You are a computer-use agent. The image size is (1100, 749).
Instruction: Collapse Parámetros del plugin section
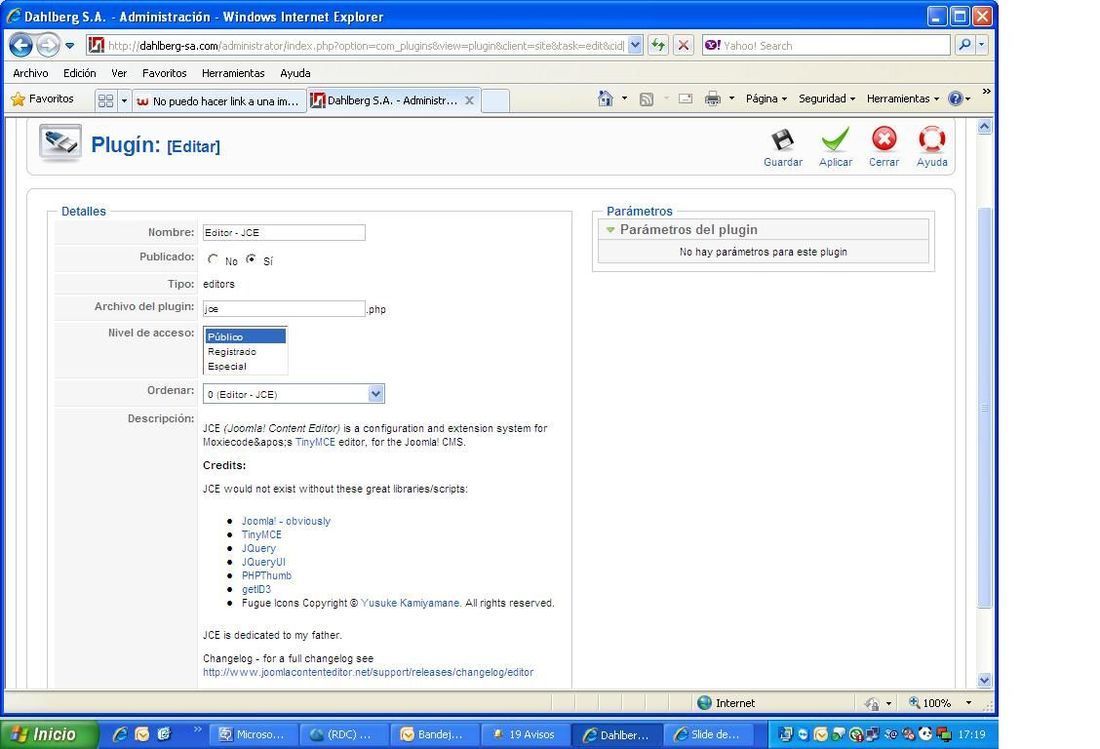pyautogui.click(x=610, y=229)
